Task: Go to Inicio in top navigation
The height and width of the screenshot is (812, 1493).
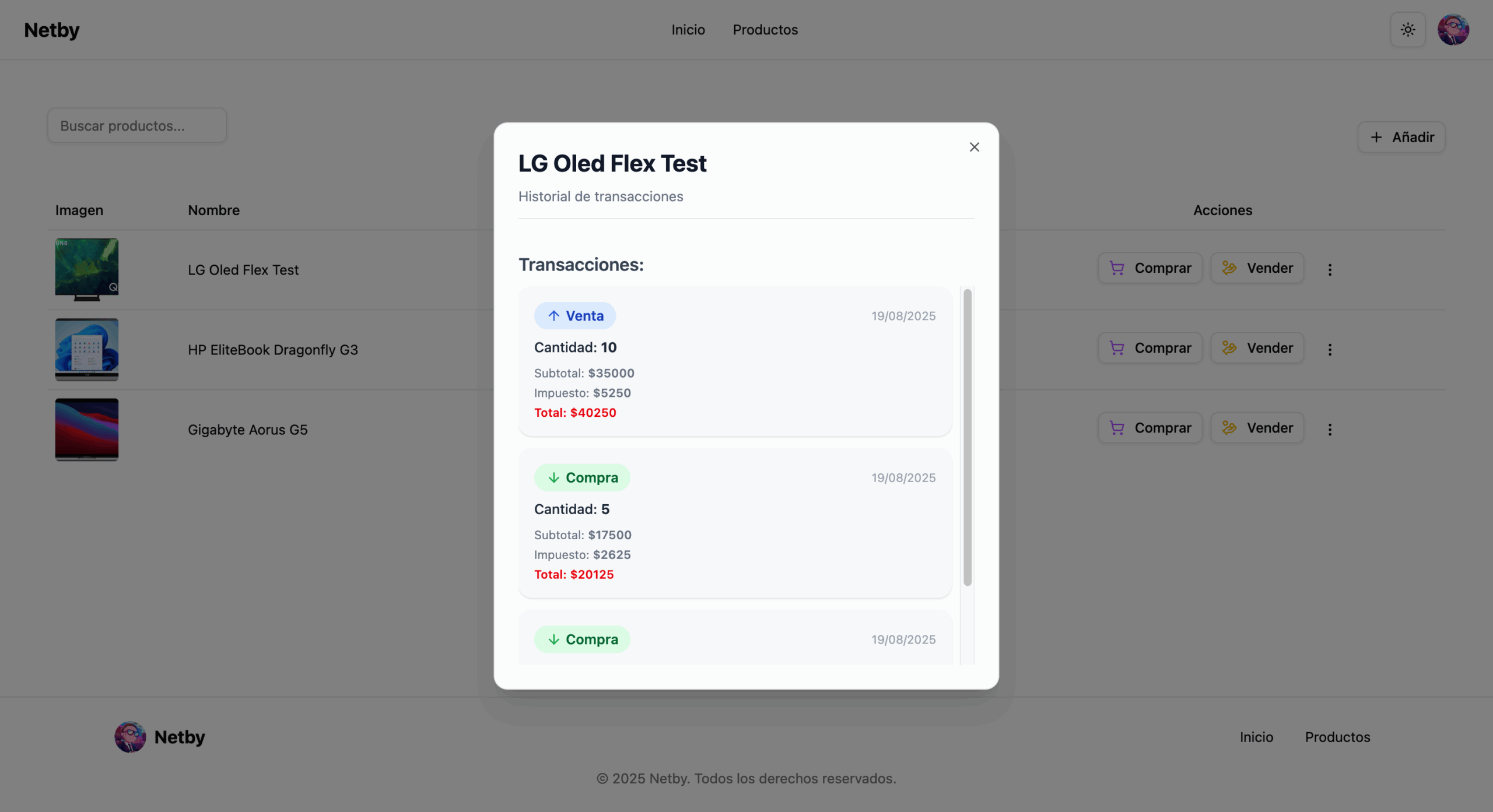Action: pos(688,30)
